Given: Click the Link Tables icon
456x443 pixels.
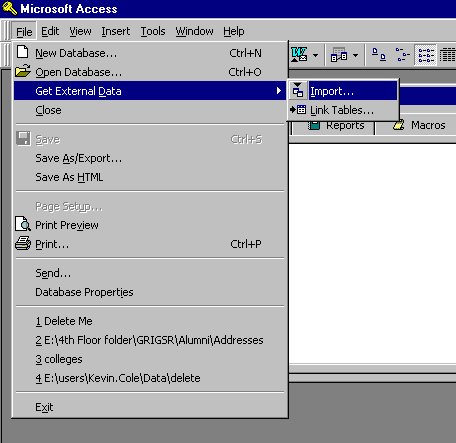Looking at the screenshot, I should point(298,110).
